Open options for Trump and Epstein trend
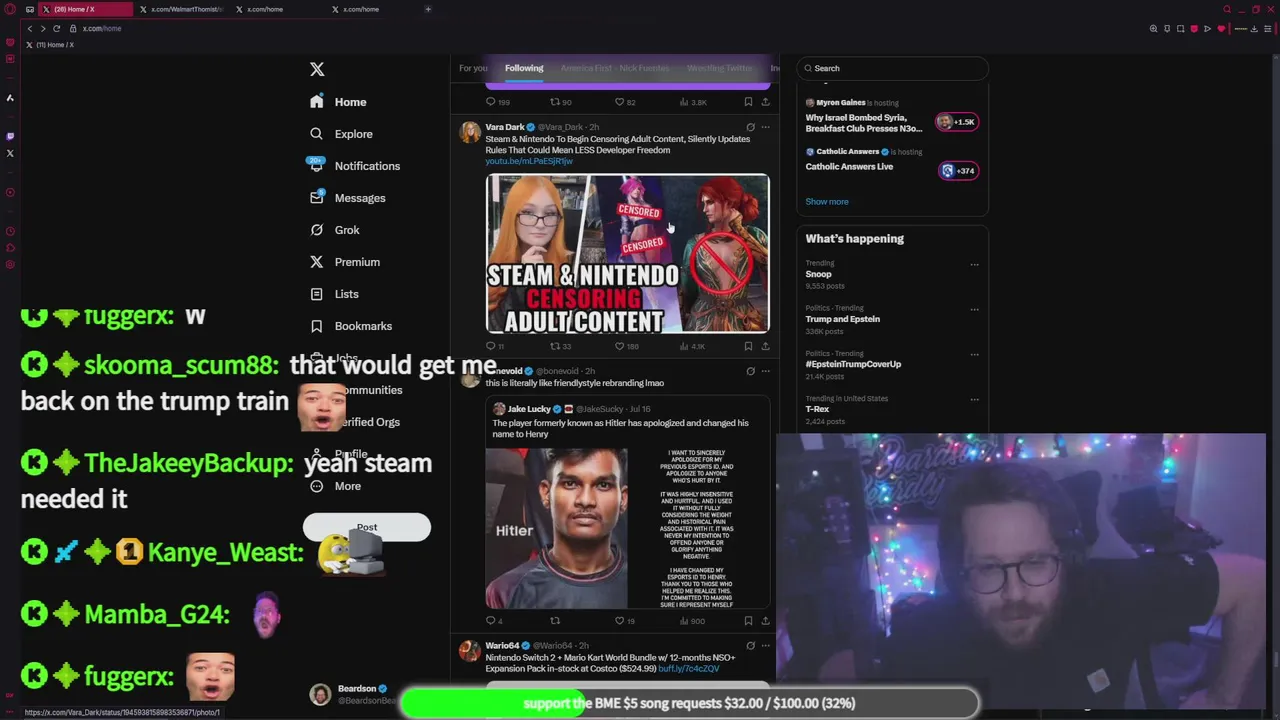Viewport: 1280px width, 720px height. pyautogui.click(x=974, y=310)
